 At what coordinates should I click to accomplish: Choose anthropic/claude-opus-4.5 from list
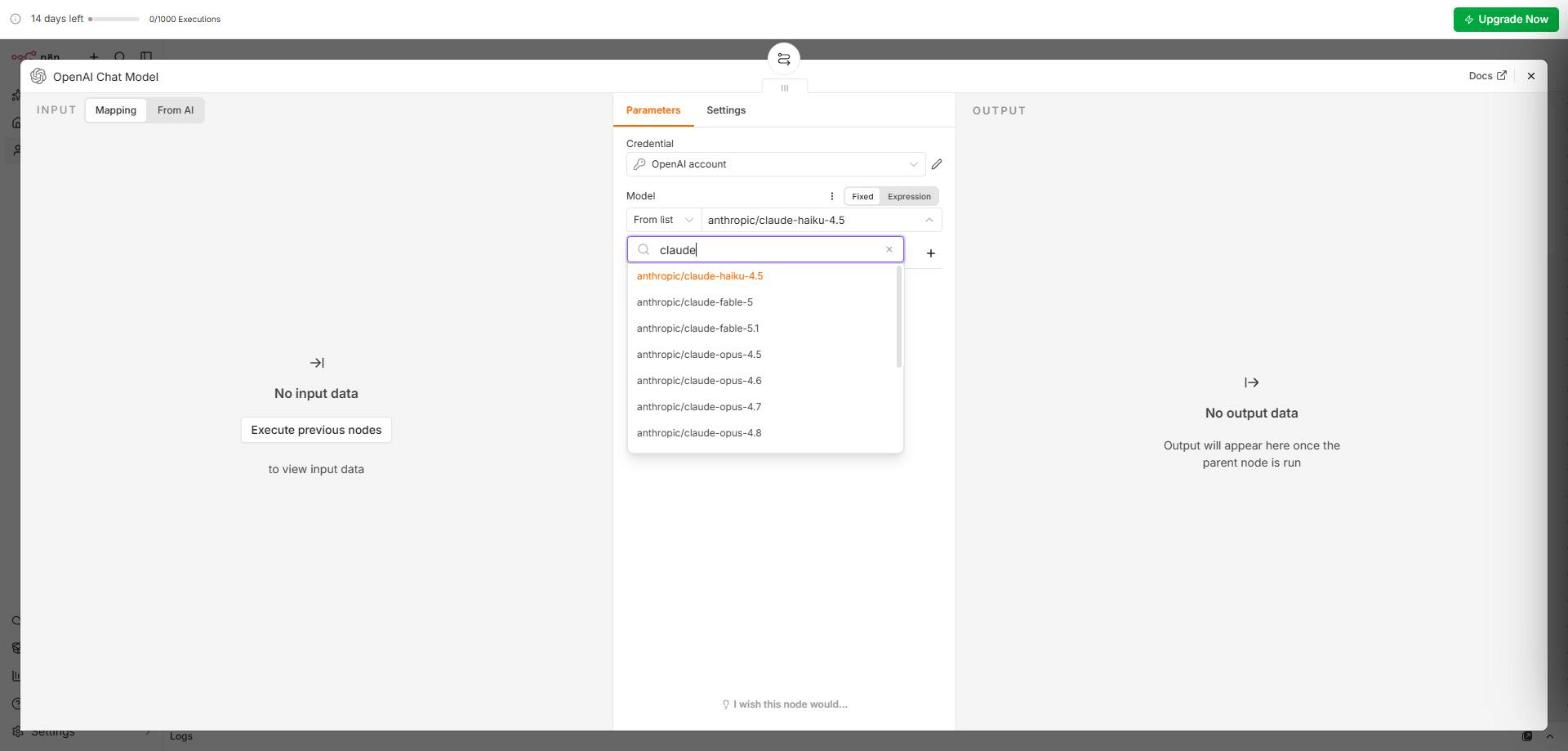(763, 354)
